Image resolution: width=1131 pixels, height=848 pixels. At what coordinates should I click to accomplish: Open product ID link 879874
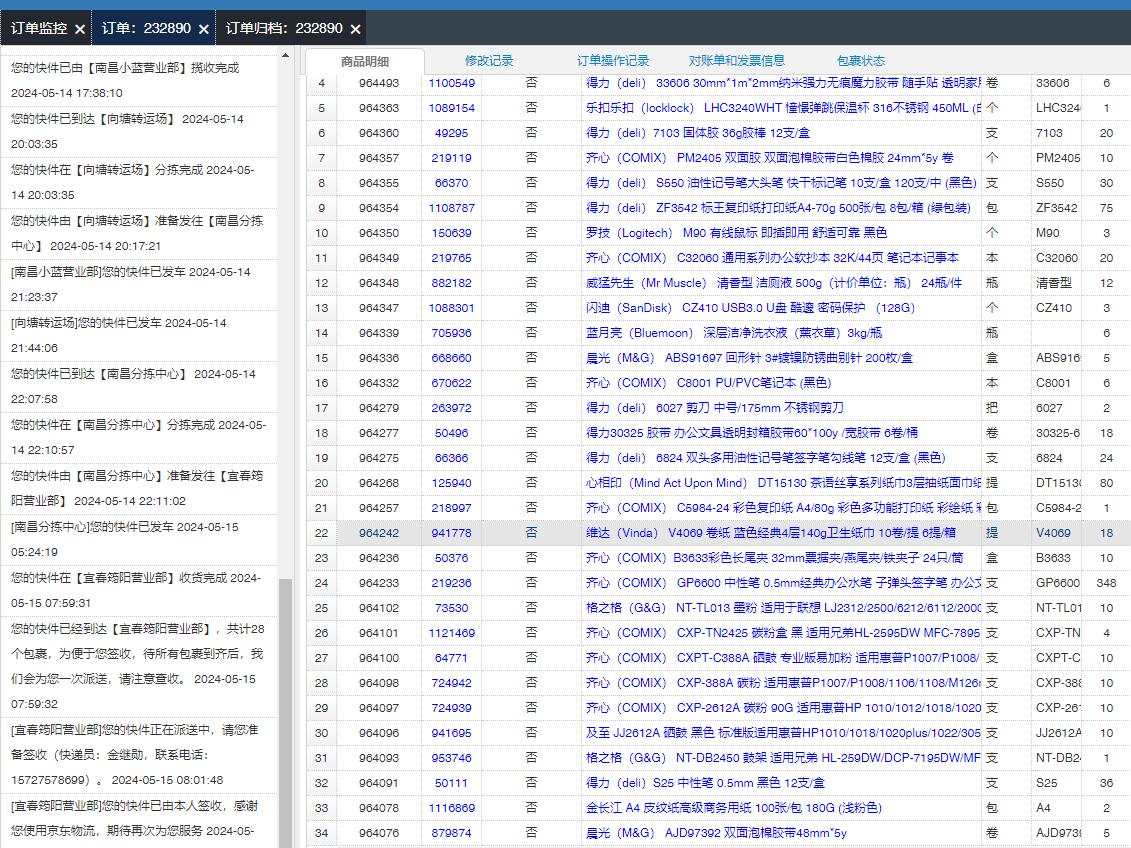(x=452, y=833)
